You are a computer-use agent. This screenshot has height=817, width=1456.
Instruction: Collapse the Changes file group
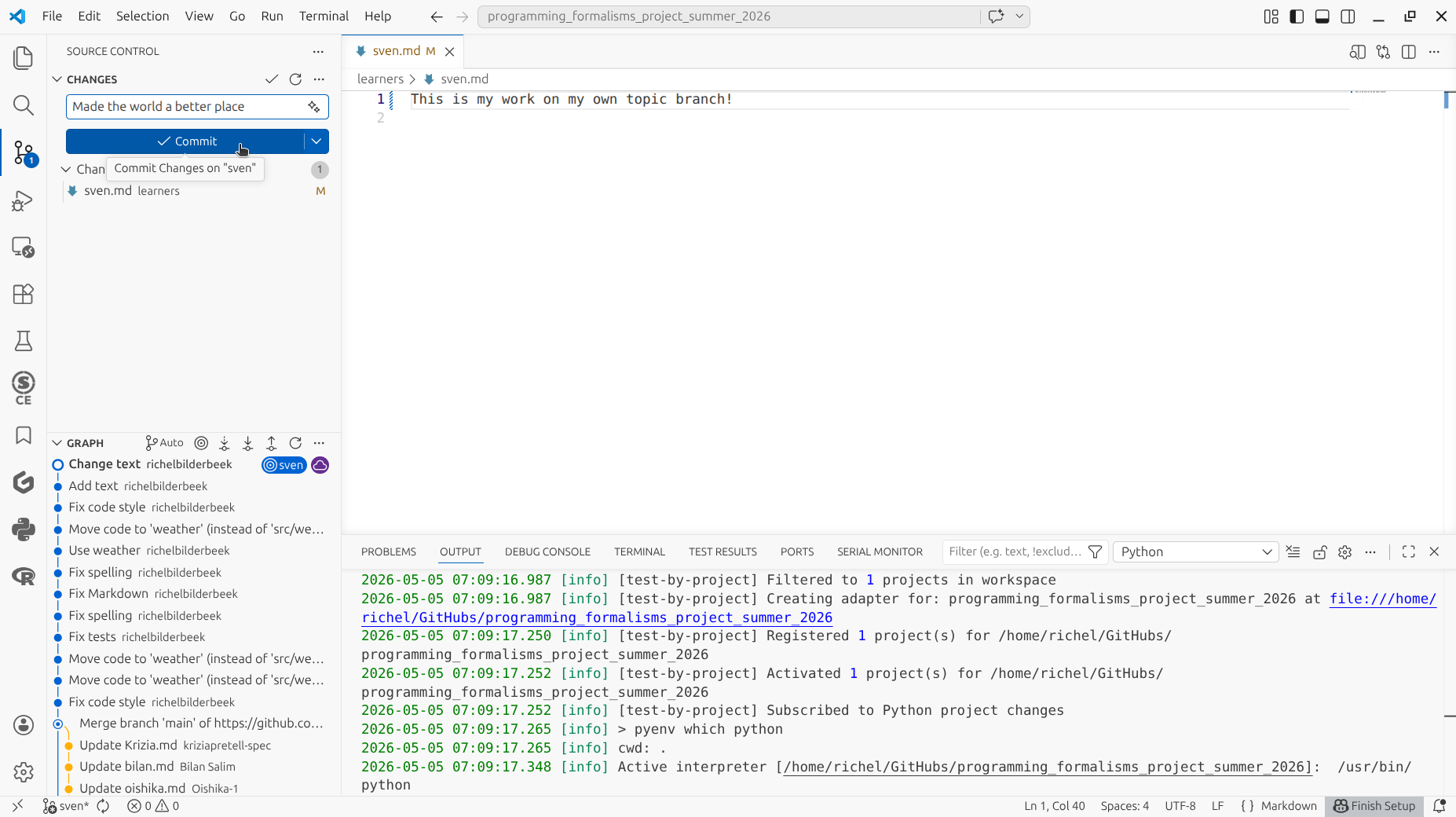(x=66, y=170)
